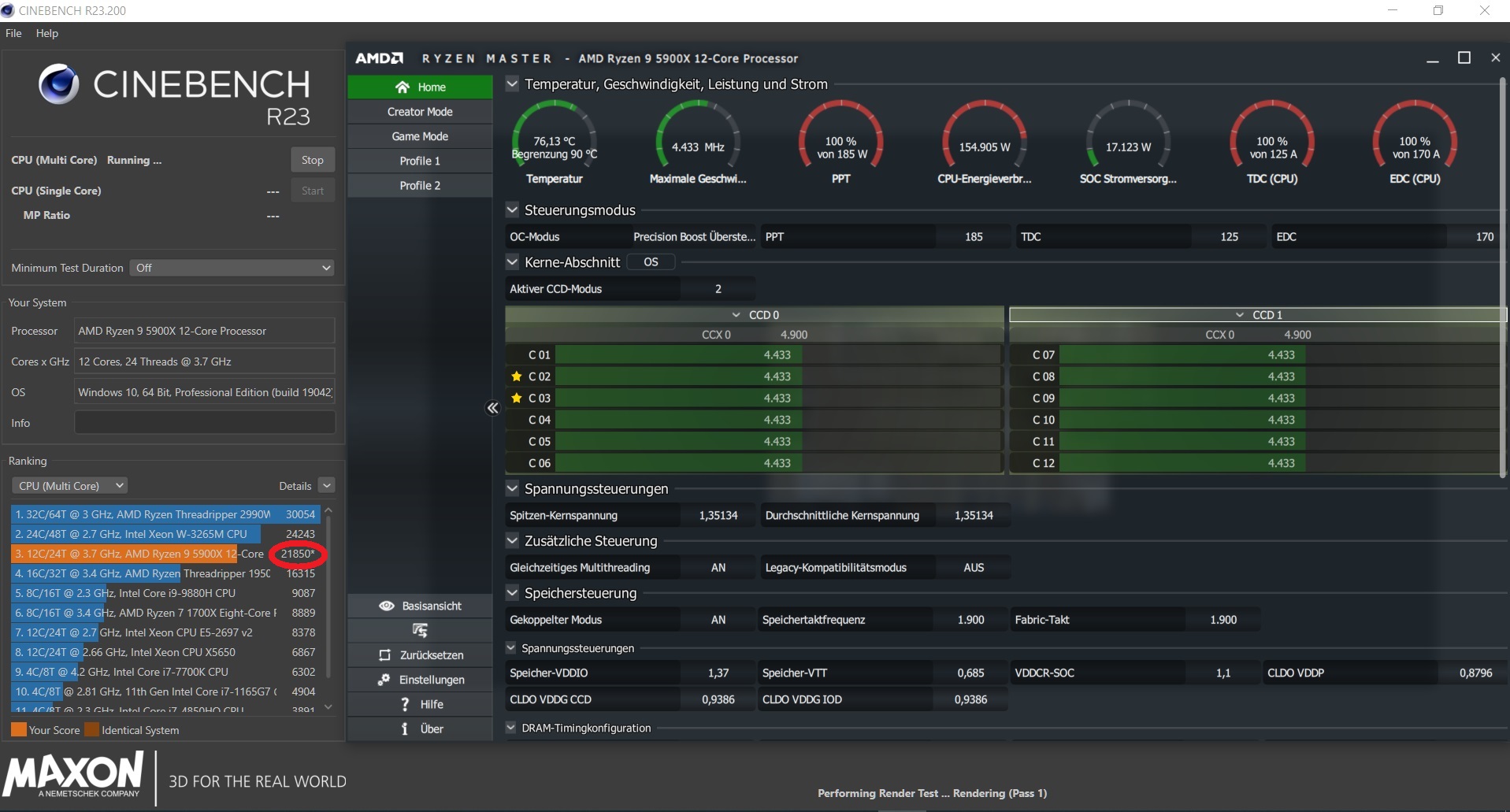Click the gold star on core C 02
This screenshot has height=812, width=1510.
pos(517,376)
